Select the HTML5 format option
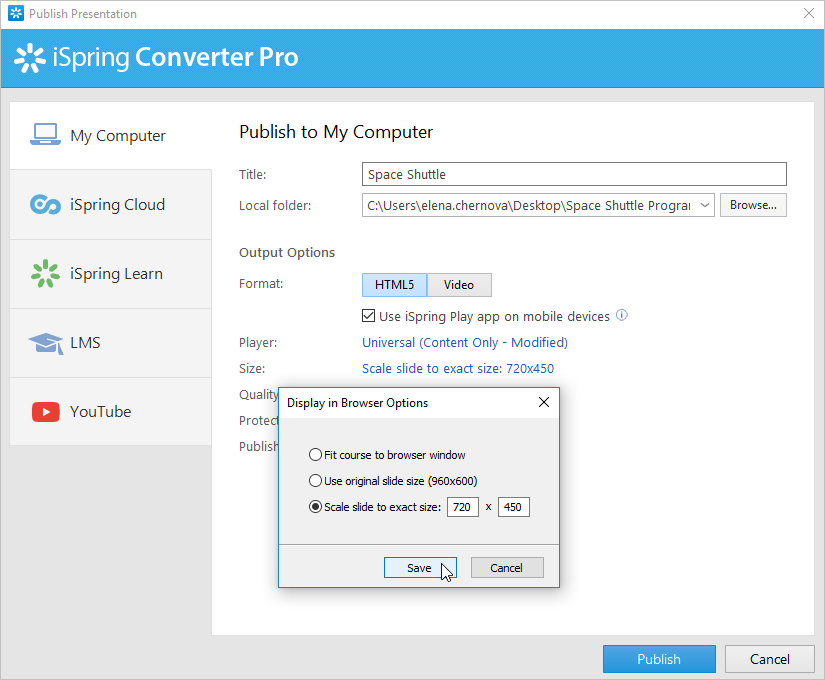 pyautogui.click(x=394, y=285)
